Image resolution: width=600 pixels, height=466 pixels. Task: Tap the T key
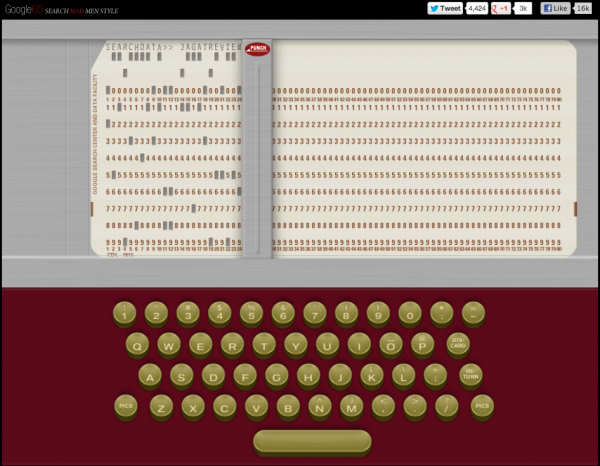[264, 345]
